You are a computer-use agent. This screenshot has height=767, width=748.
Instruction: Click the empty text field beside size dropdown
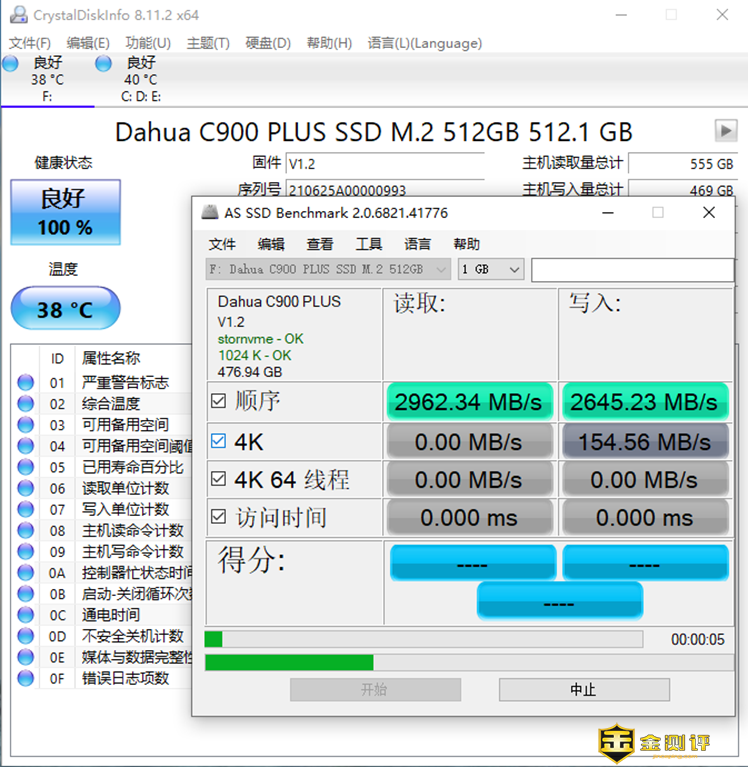pyautogui.click(x=631, y=269)
